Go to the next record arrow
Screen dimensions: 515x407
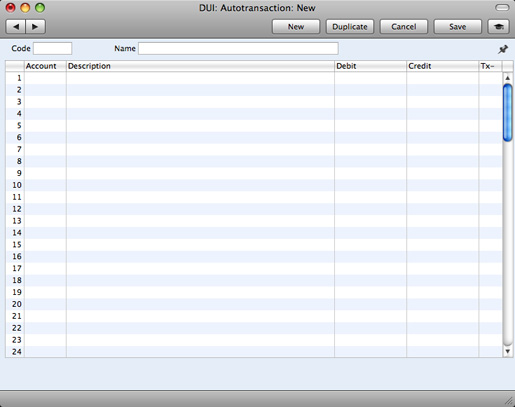point(35,27)
